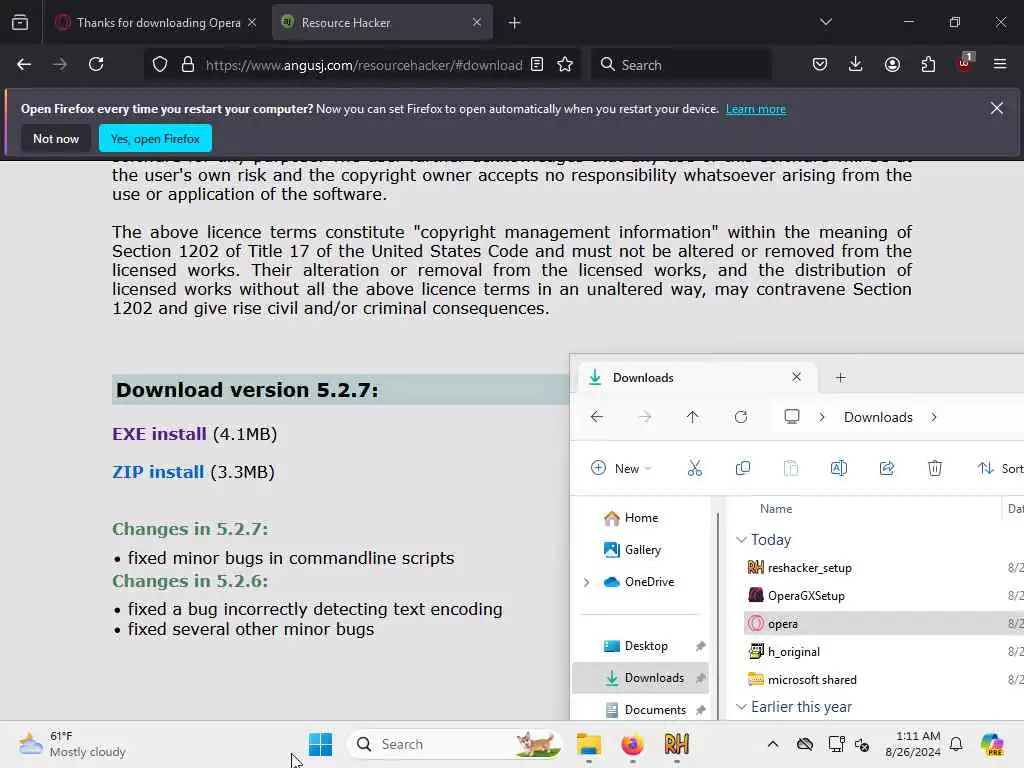This screenshot has width=1024, height=768.
Task: Reload the Resource Hacker page
Action: coord(96,65)
